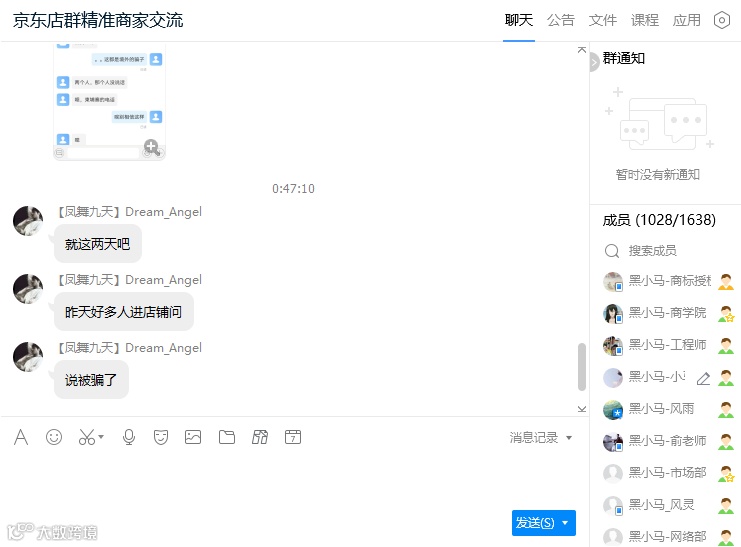Click the edit pencil beside 黑小马-小
Viewport: 741px width, 547px height.
pyautogui.click(x=703, y=378)
